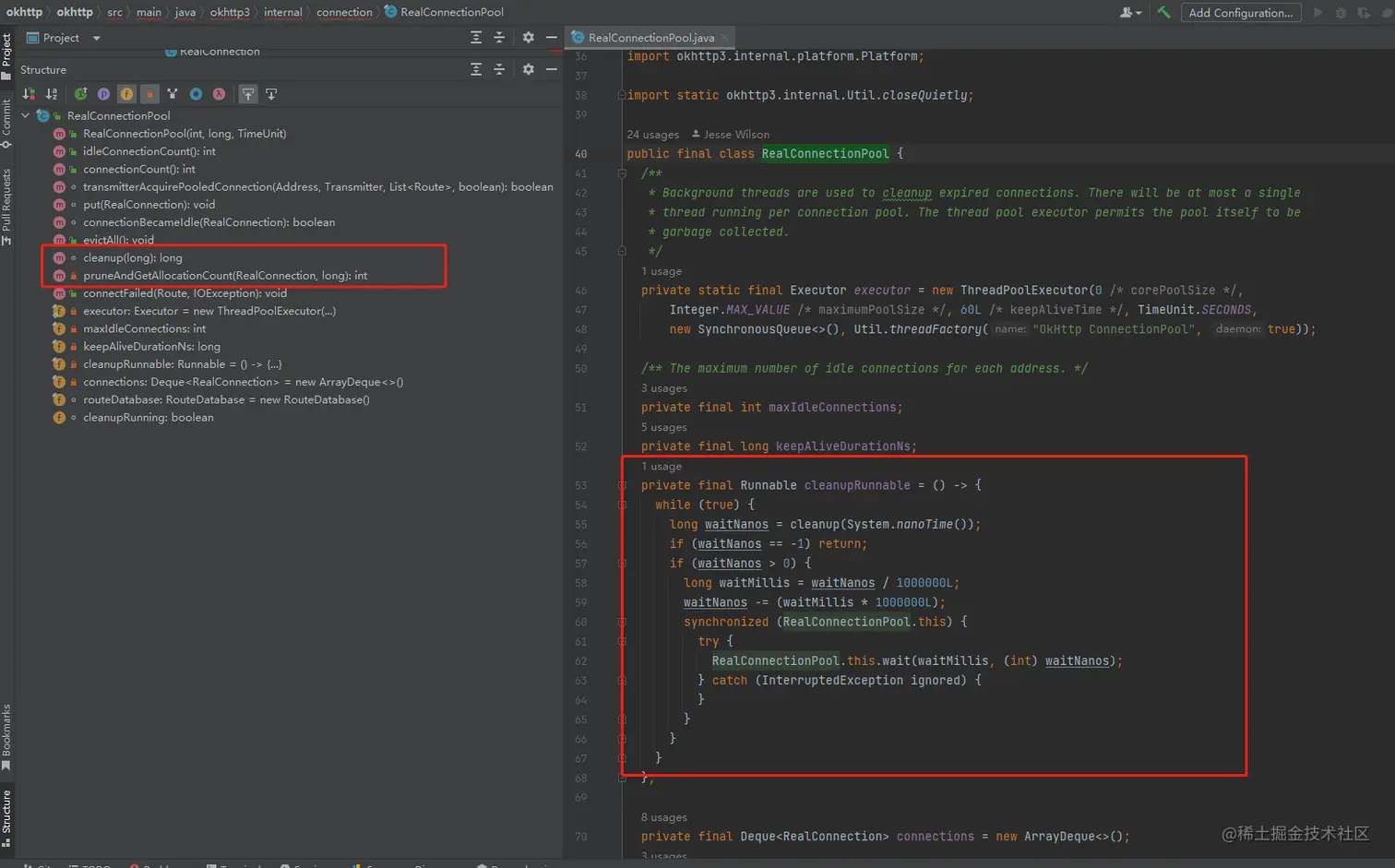The height and width of the screenshot is (868, 1395).
Task: Click the Jesse Wilson author hint
Action: pyautogui.click(x=731, y=135)
